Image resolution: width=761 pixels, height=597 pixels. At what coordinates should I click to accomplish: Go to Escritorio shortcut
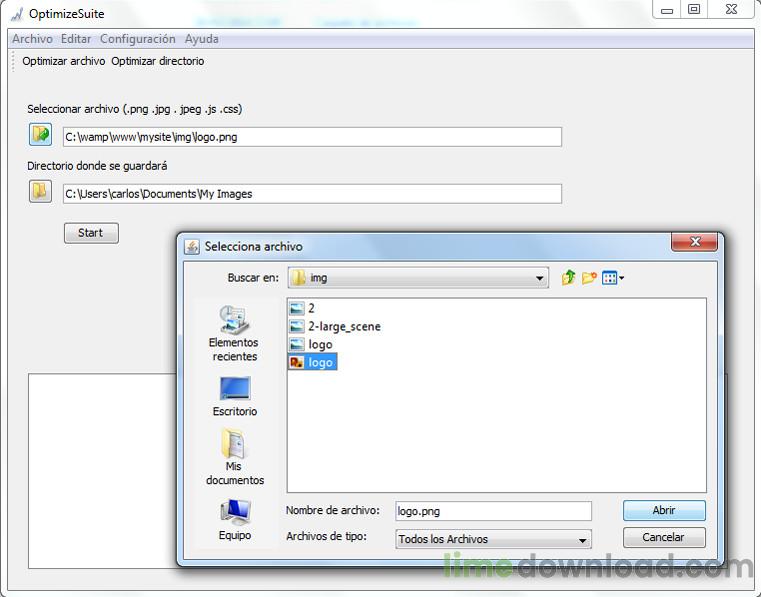pos(235,397)
